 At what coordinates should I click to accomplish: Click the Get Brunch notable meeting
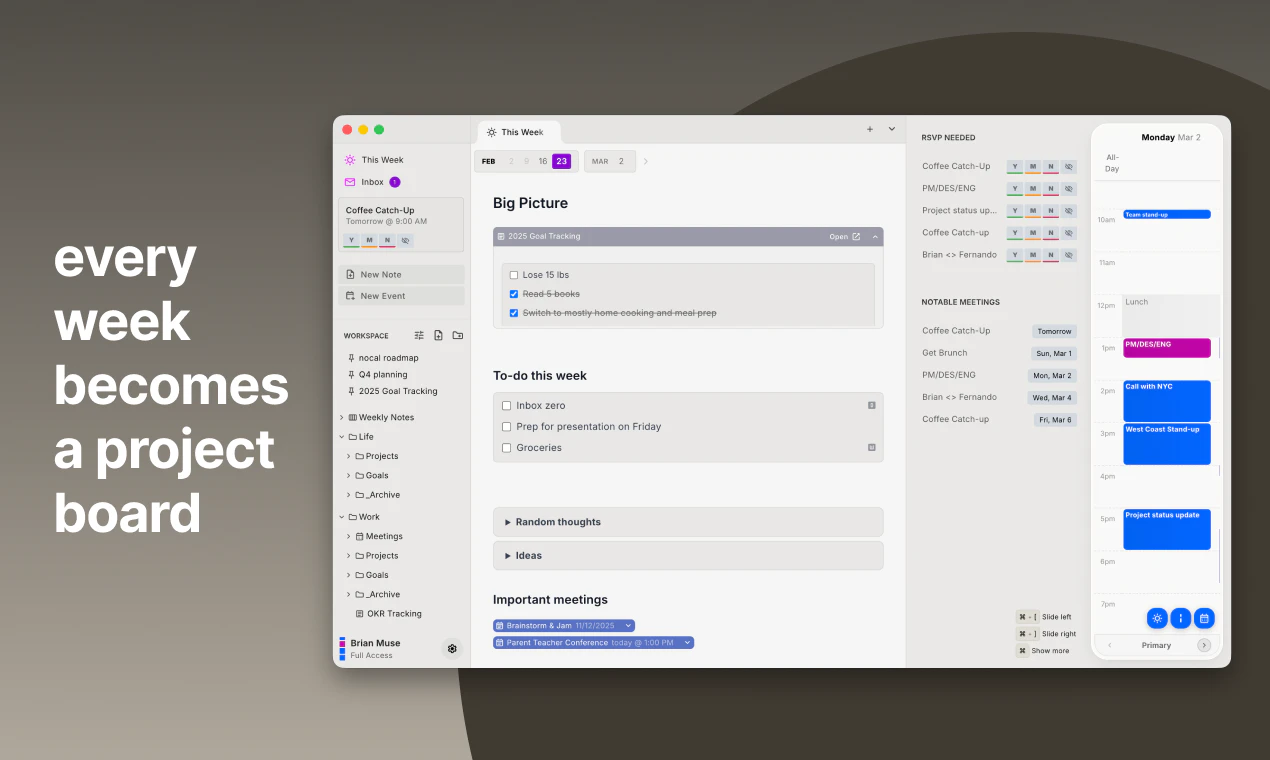tap(945, 353)
